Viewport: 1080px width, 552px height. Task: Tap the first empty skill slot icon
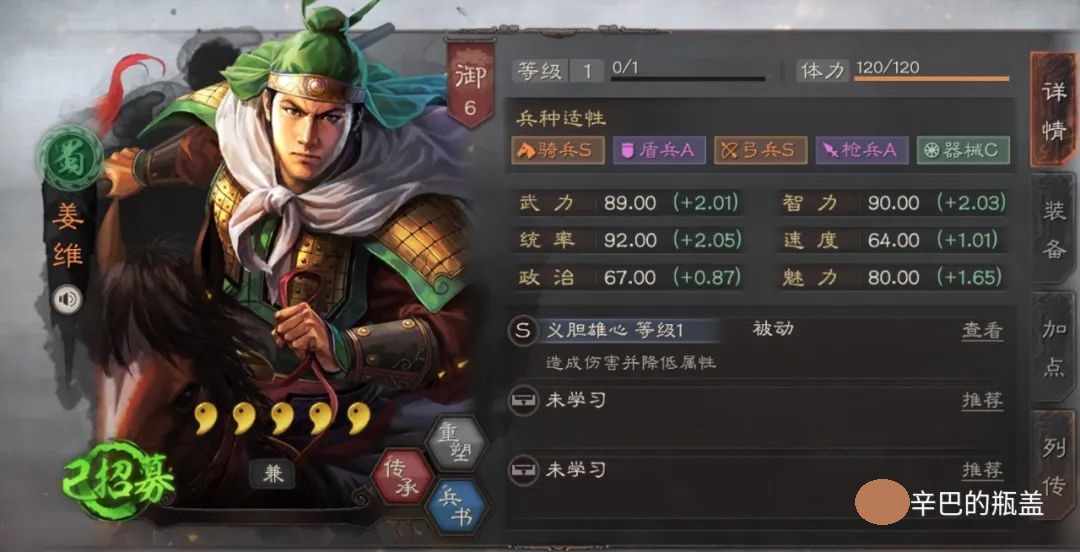point(523,400)
